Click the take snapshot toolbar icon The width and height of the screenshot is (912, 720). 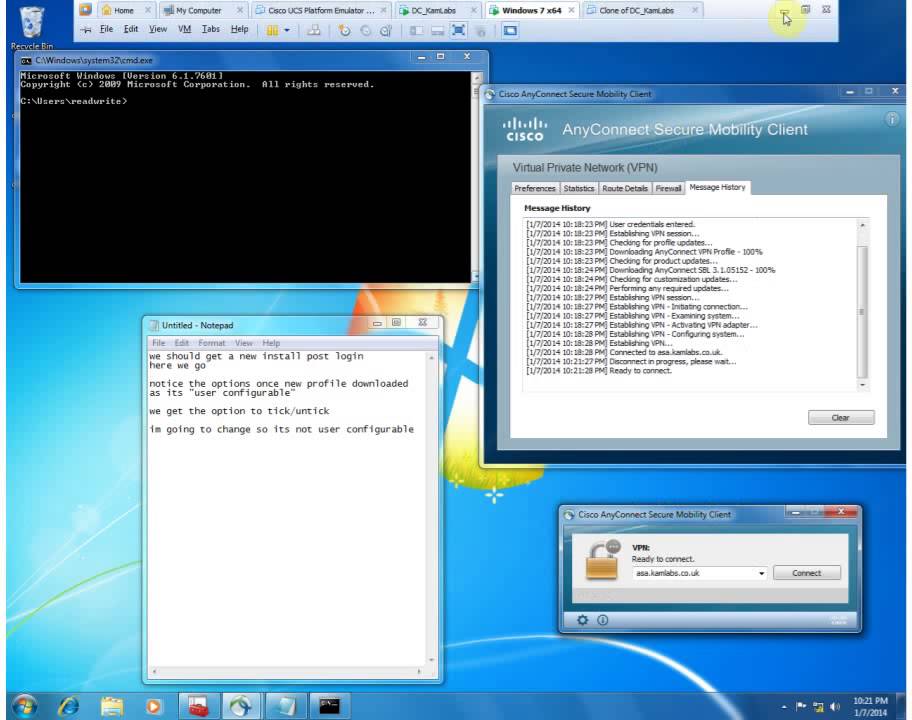point(344,30)
